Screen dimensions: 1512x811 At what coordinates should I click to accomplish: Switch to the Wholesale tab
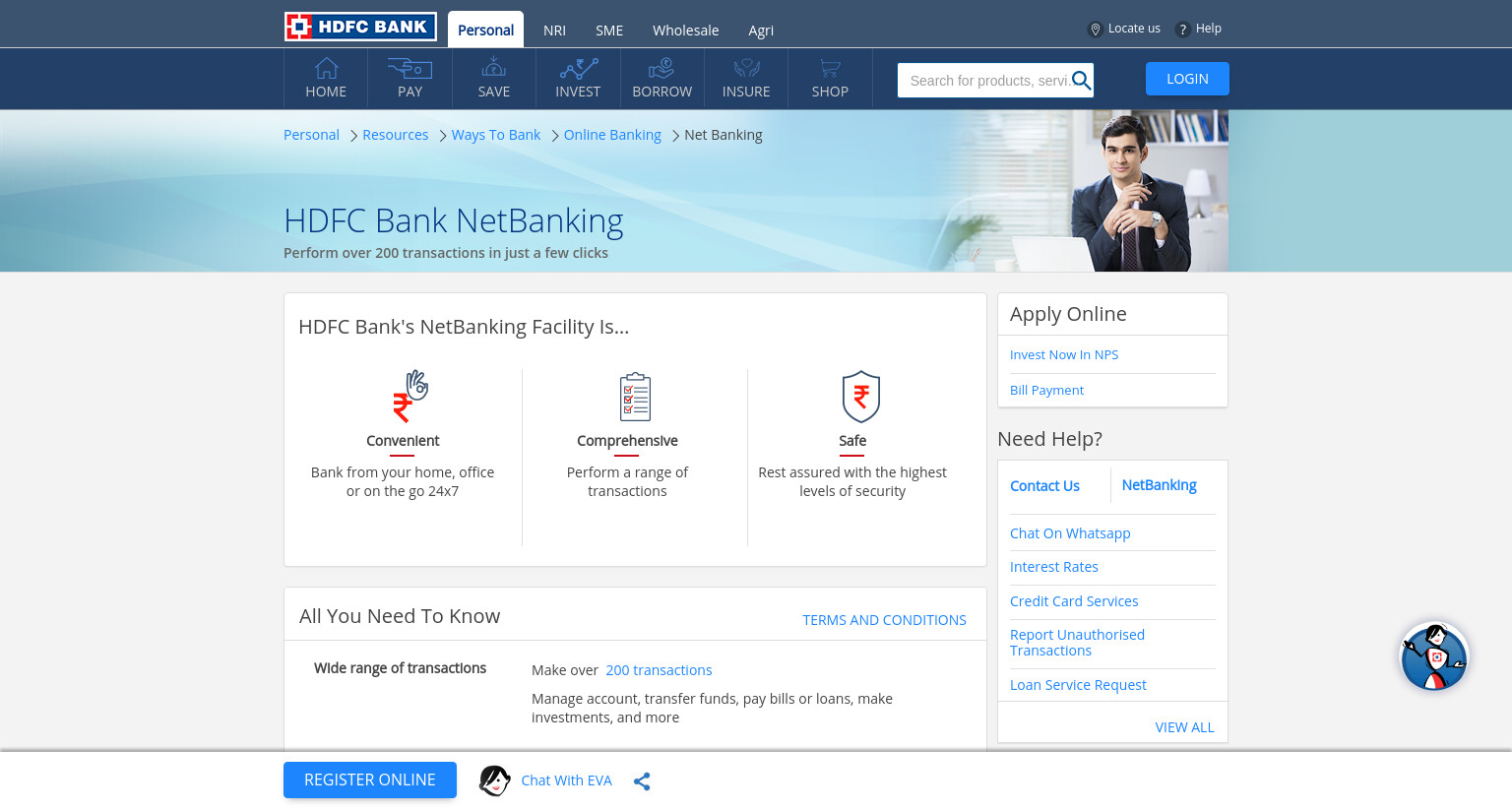pyautogui.click(x=685, y=31)
